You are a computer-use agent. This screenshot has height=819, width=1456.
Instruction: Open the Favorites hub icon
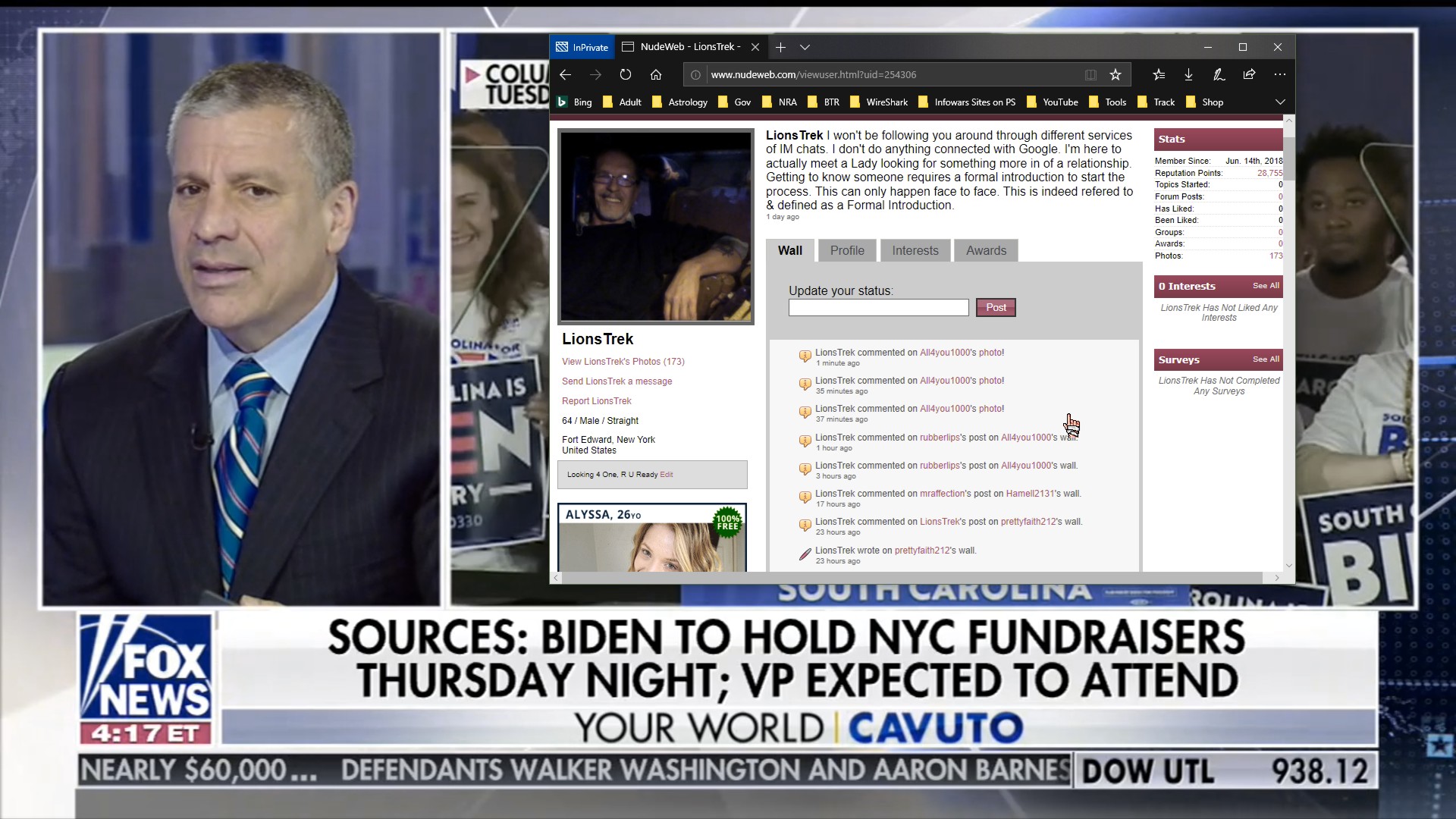pyautogui.click(x=1159, y=74)
